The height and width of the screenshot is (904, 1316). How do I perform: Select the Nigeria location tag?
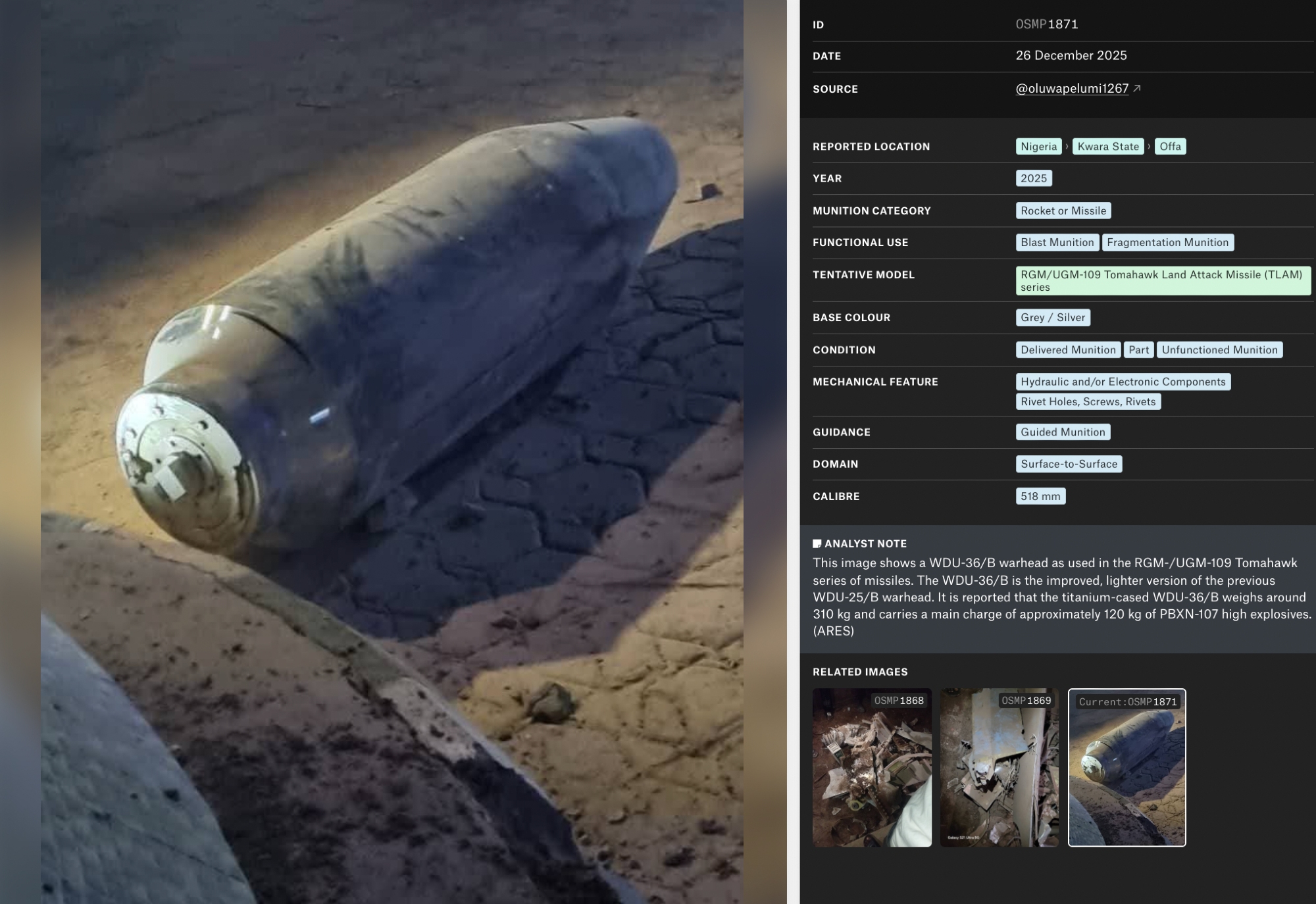click(x=1038, y=146)
